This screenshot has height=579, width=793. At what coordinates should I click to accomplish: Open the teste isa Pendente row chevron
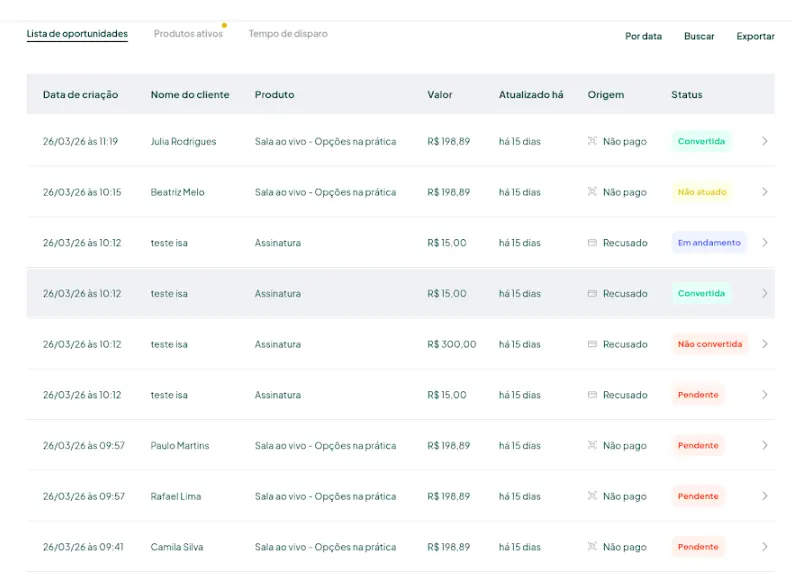765,394
